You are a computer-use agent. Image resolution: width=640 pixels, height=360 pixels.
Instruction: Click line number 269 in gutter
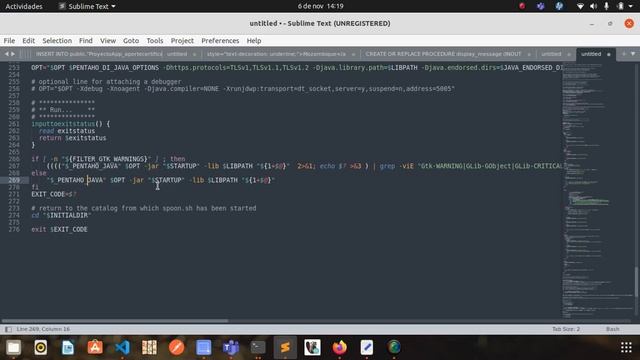[x=14, y=180]
